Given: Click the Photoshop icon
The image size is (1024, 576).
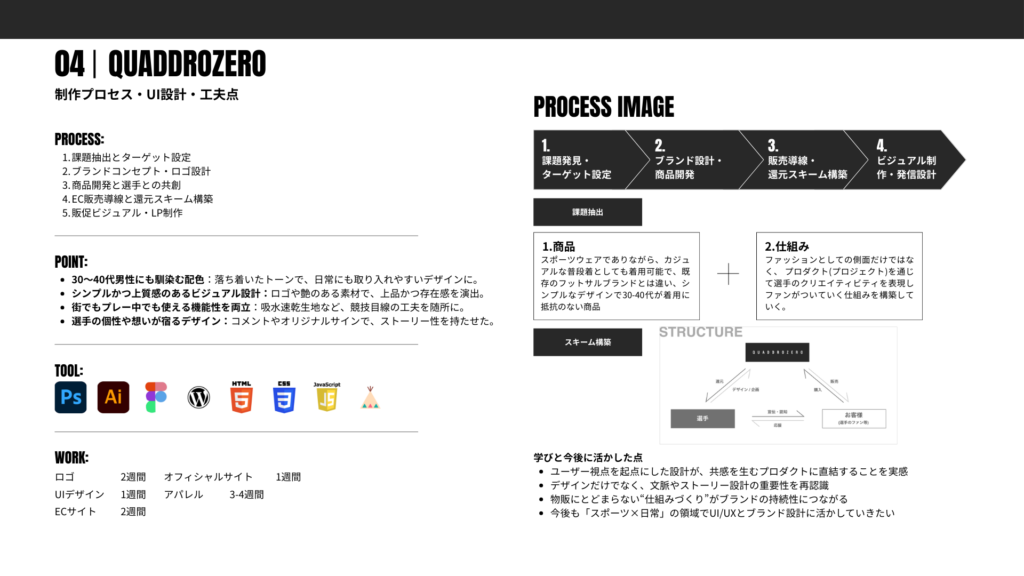Looking at the screenshot, I should (x=71, y=397).
